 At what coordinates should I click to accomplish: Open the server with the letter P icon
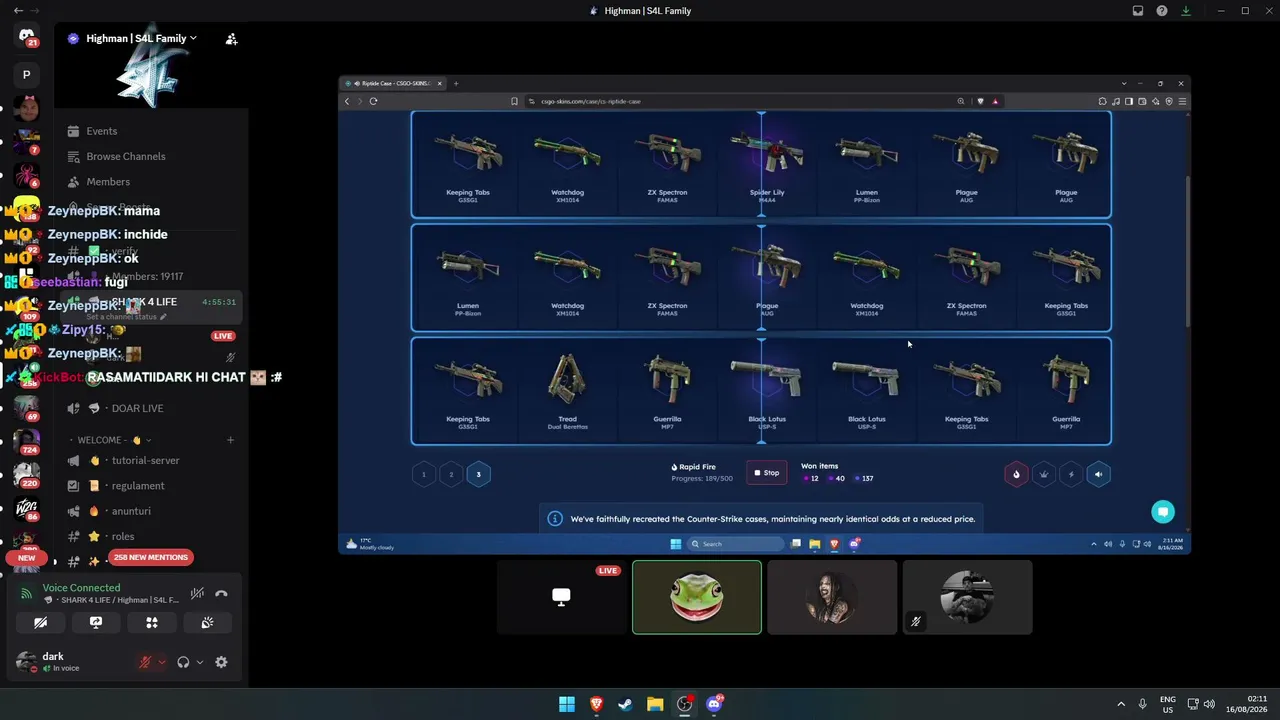(x=26, y=74)
